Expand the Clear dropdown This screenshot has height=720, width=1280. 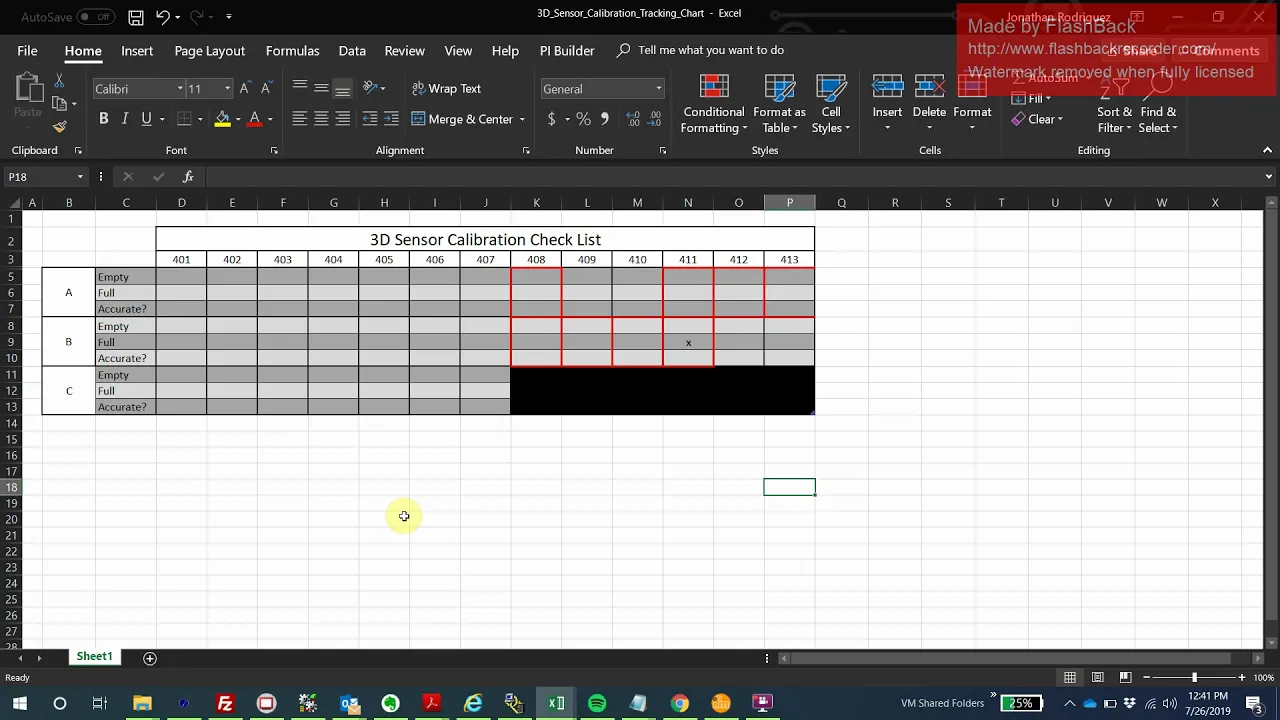click(x=1059, y=120)
